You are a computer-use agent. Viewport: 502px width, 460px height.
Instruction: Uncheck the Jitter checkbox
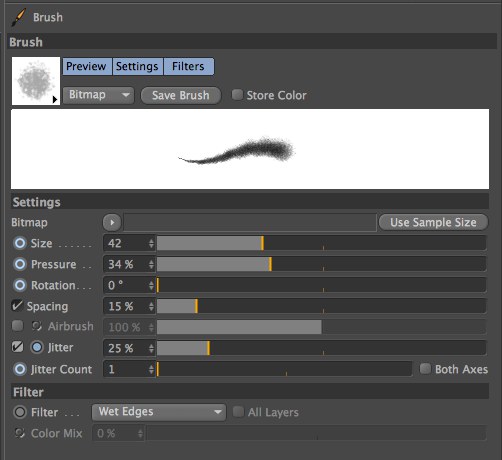(x=17, y=347)
